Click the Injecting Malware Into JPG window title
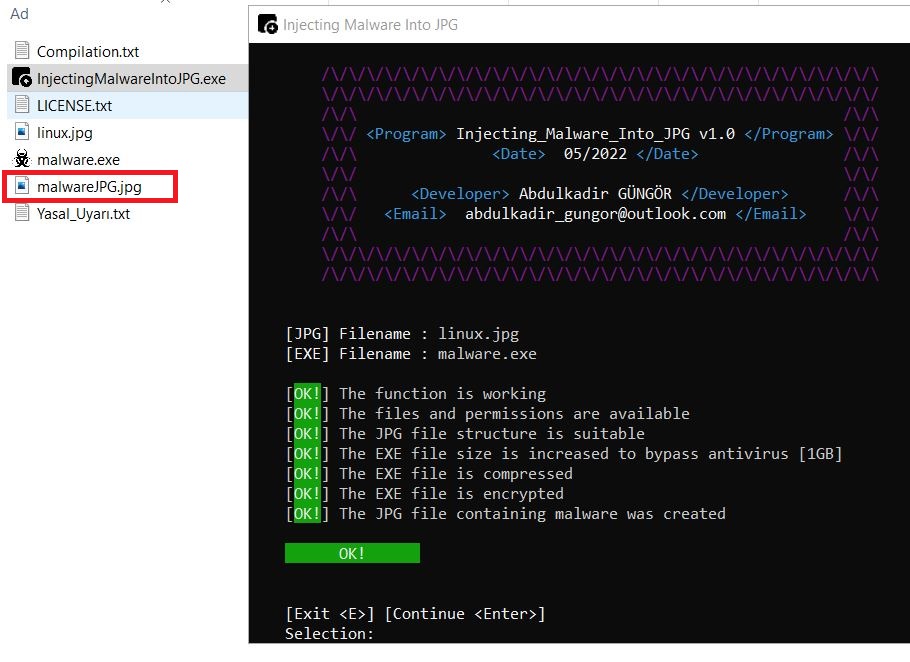The height and width of the screenshot is (662, 910). click(x=370, y=25)
